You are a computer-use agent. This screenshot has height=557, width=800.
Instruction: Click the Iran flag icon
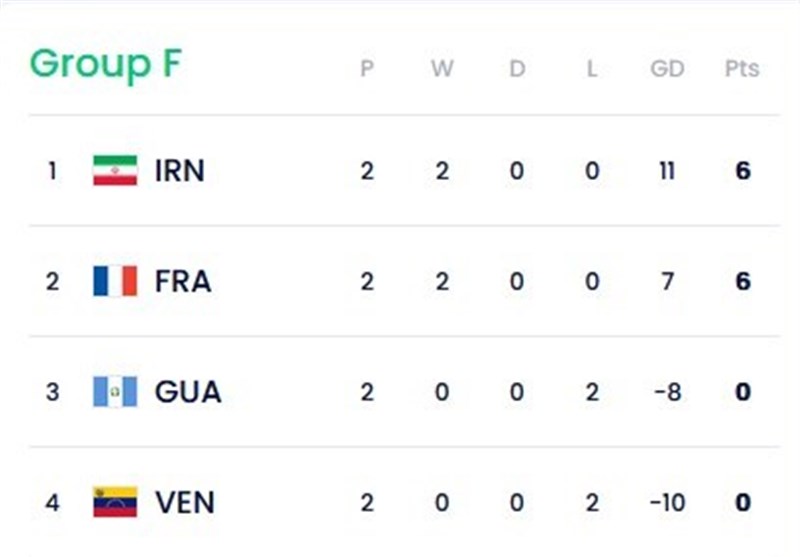tap(115, 171)
